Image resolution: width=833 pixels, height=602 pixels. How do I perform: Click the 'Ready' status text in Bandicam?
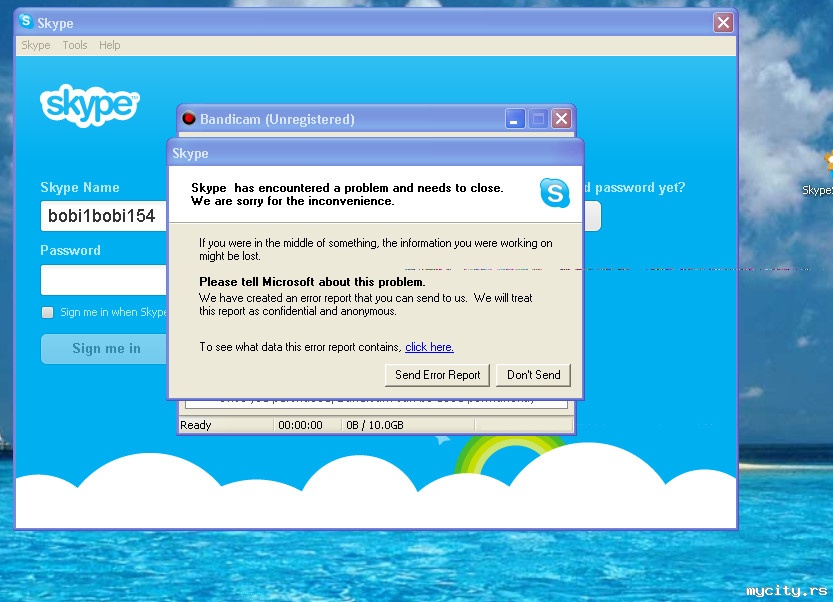point(196,425)
